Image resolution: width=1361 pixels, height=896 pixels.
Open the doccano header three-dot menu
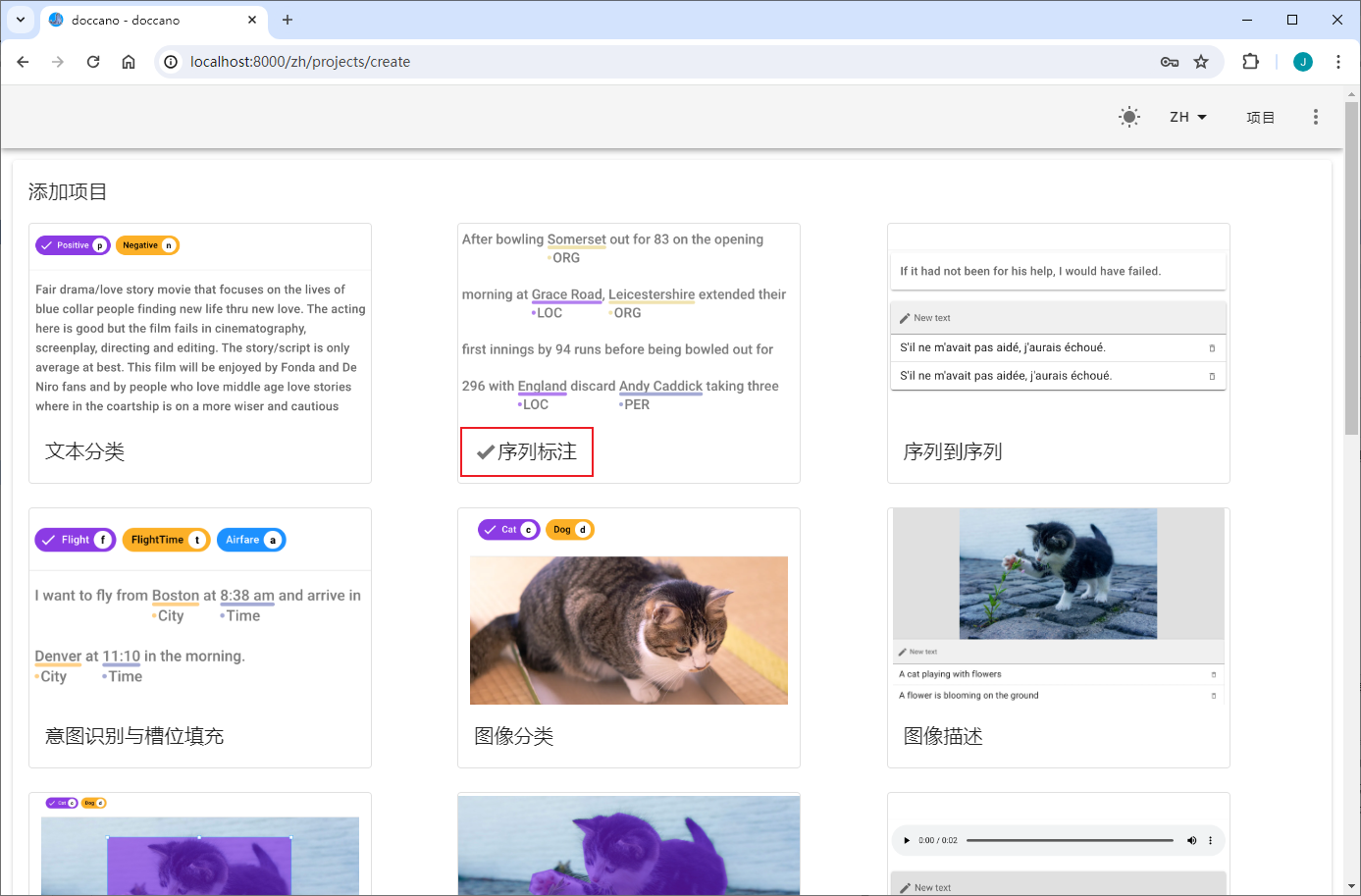[1315, 117]
